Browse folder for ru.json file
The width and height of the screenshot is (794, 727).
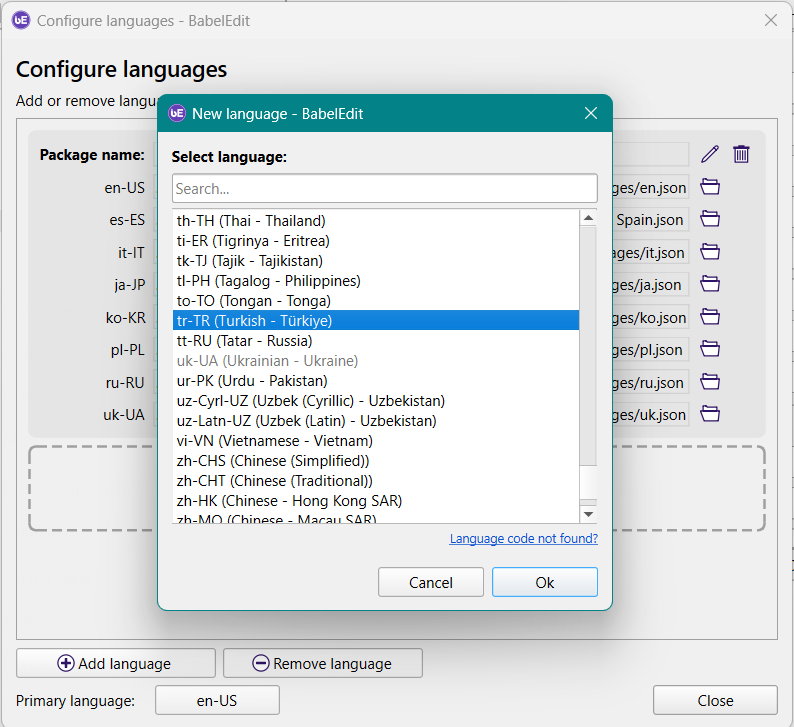[710, 382]
